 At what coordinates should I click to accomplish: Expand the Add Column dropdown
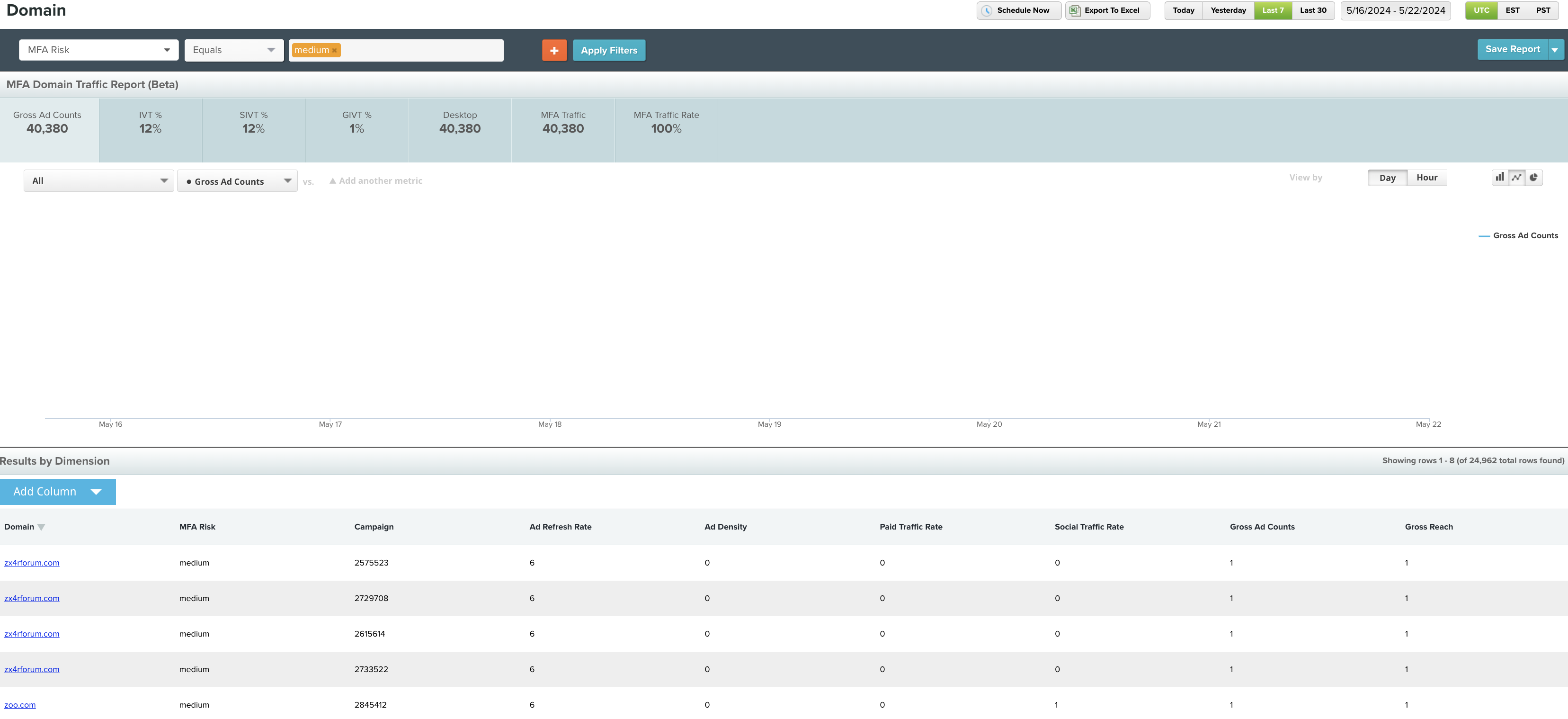(58, 491)
